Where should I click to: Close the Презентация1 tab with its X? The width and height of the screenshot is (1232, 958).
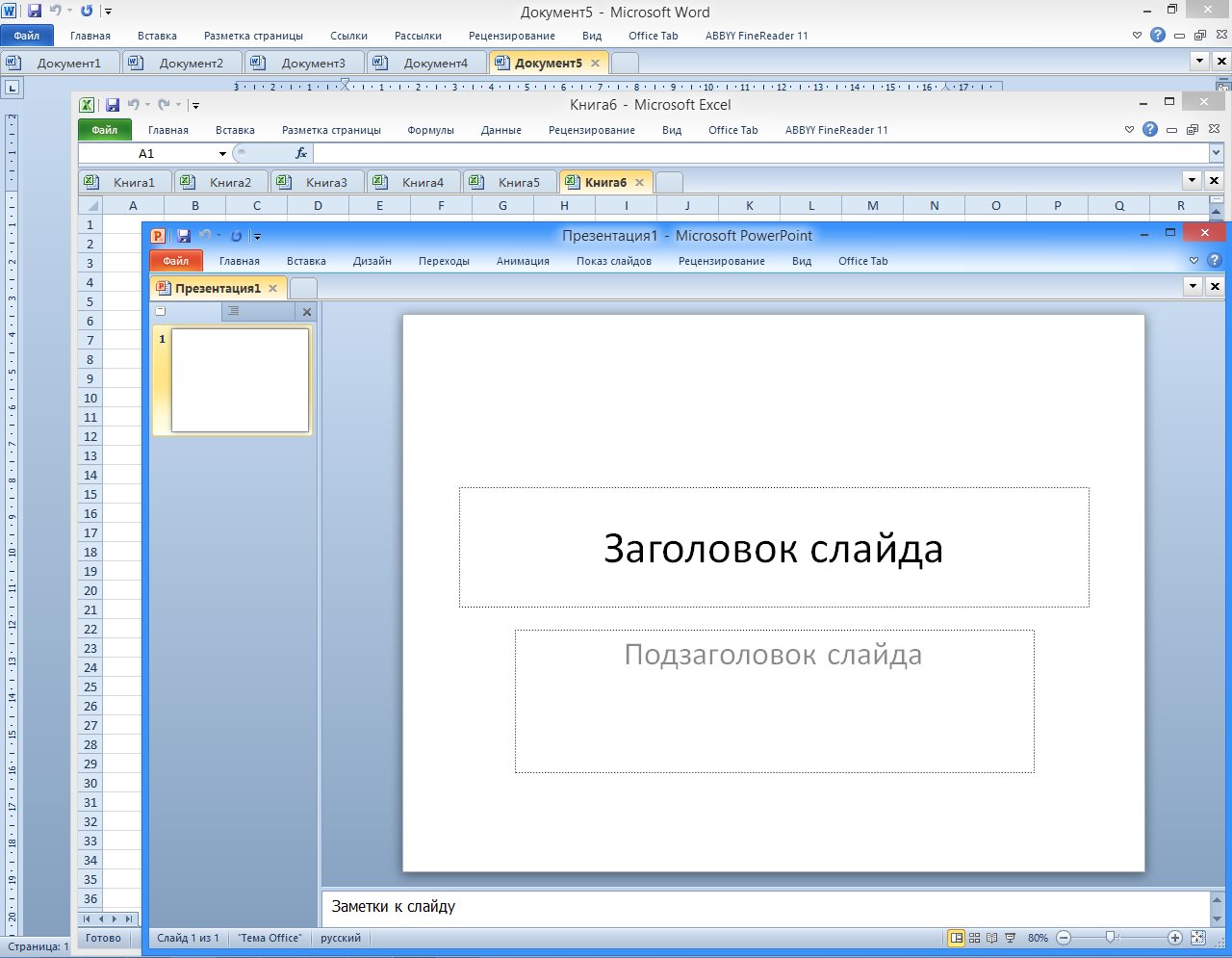tap(272, 288)
